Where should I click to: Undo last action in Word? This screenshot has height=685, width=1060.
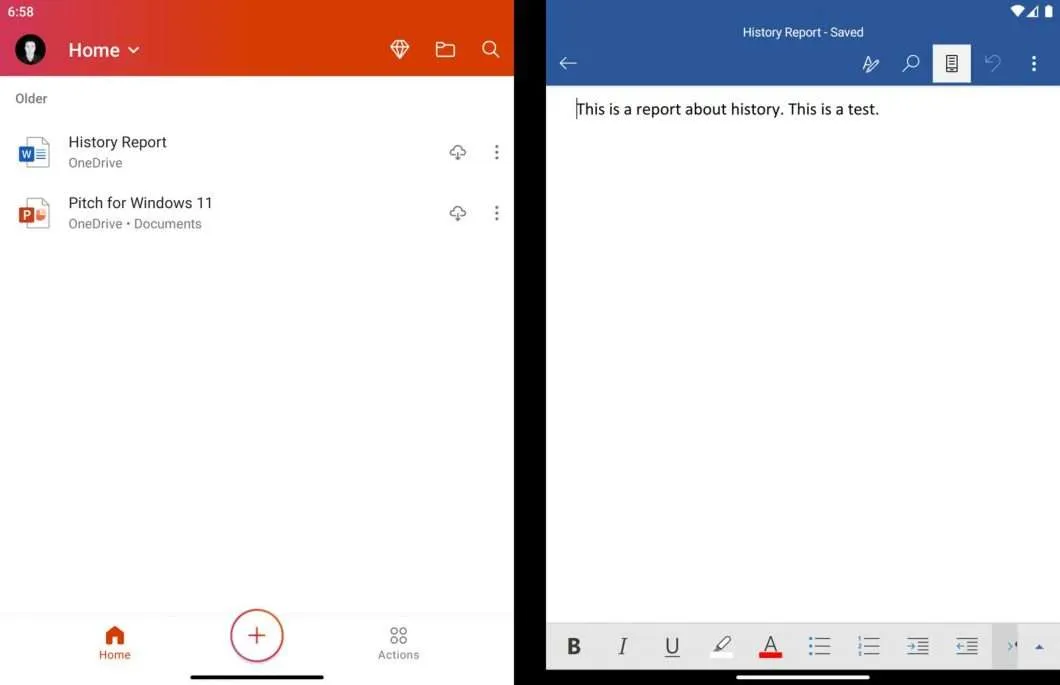[x=992, y=64]
